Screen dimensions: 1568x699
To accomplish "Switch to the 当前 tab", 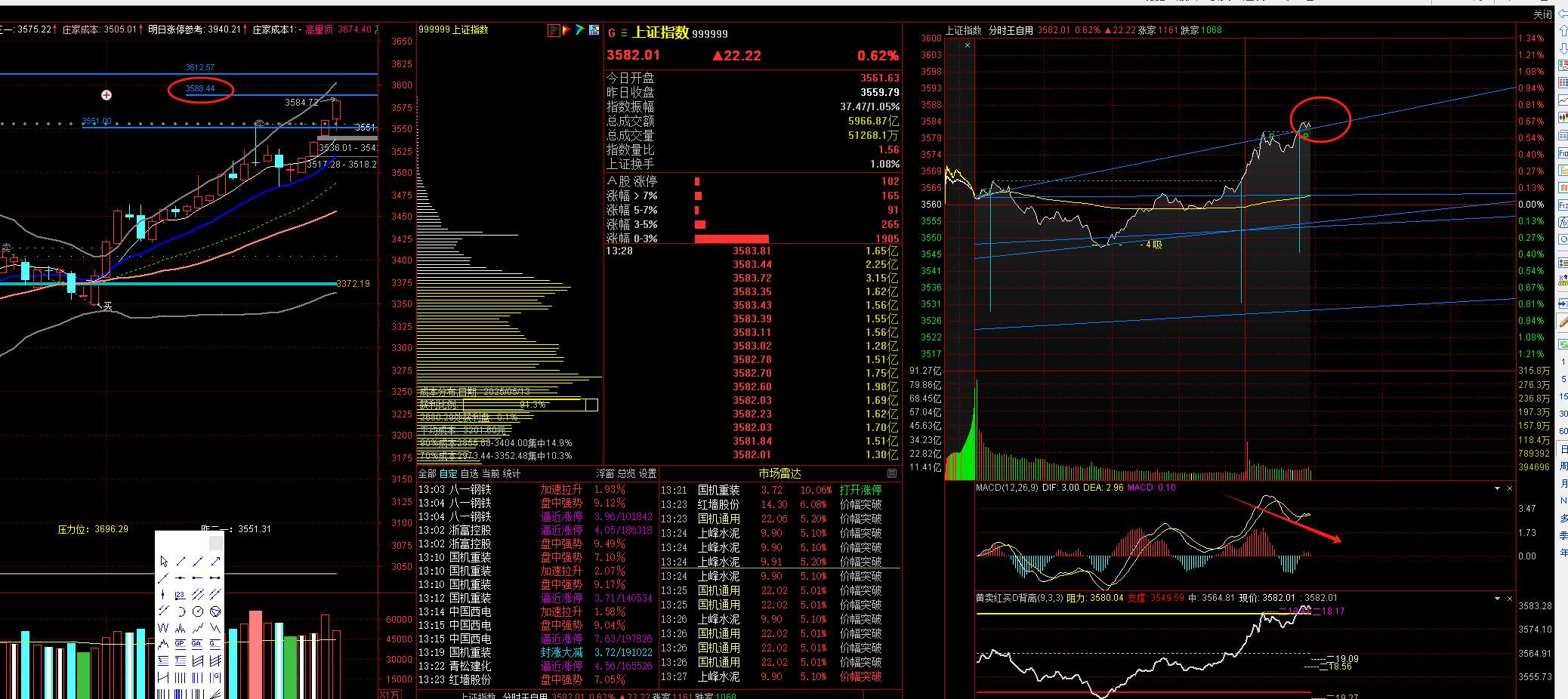I will coord(491,473).
